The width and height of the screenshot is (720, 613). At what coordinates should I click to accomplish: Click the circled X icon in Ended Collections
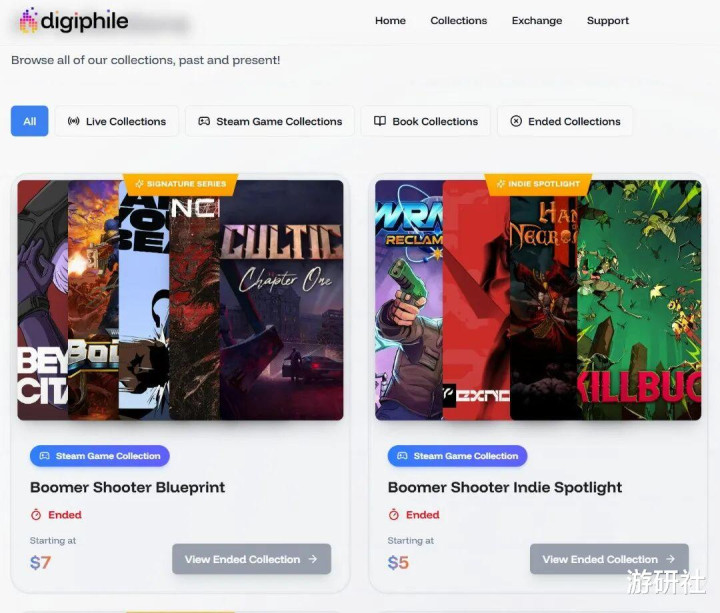point(516,121)
